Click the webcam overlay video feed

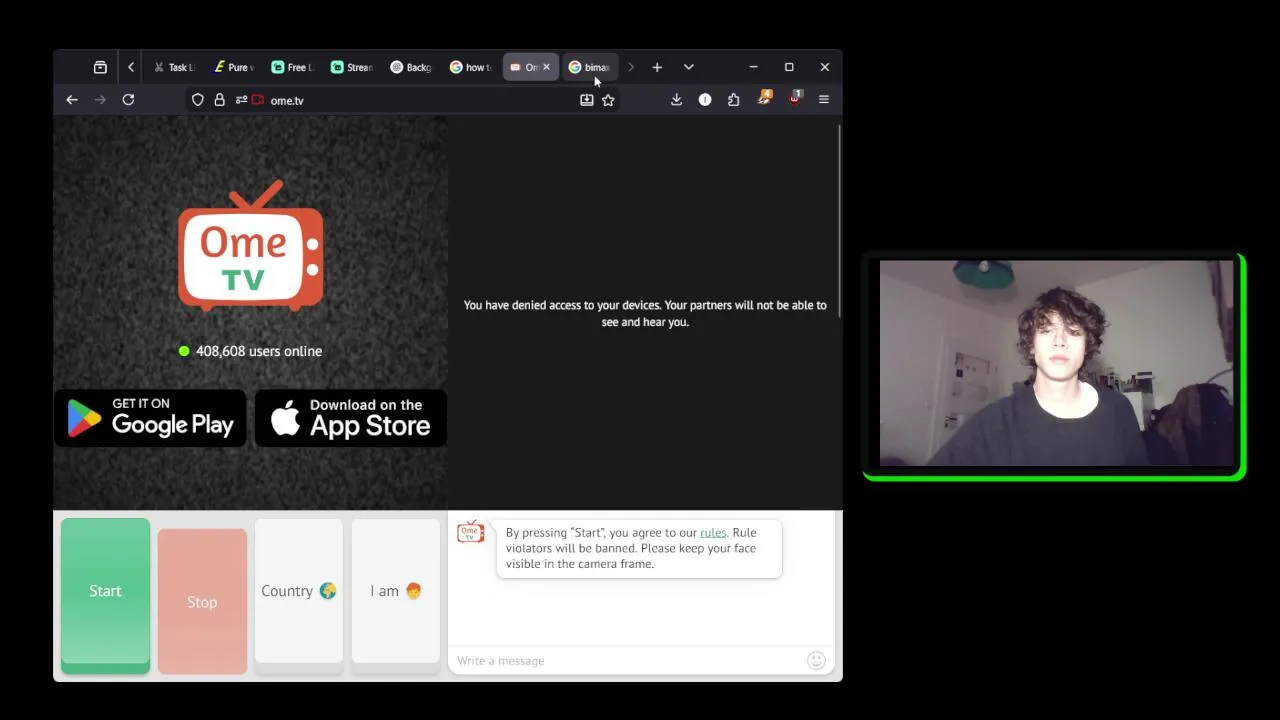point(1057,364)
